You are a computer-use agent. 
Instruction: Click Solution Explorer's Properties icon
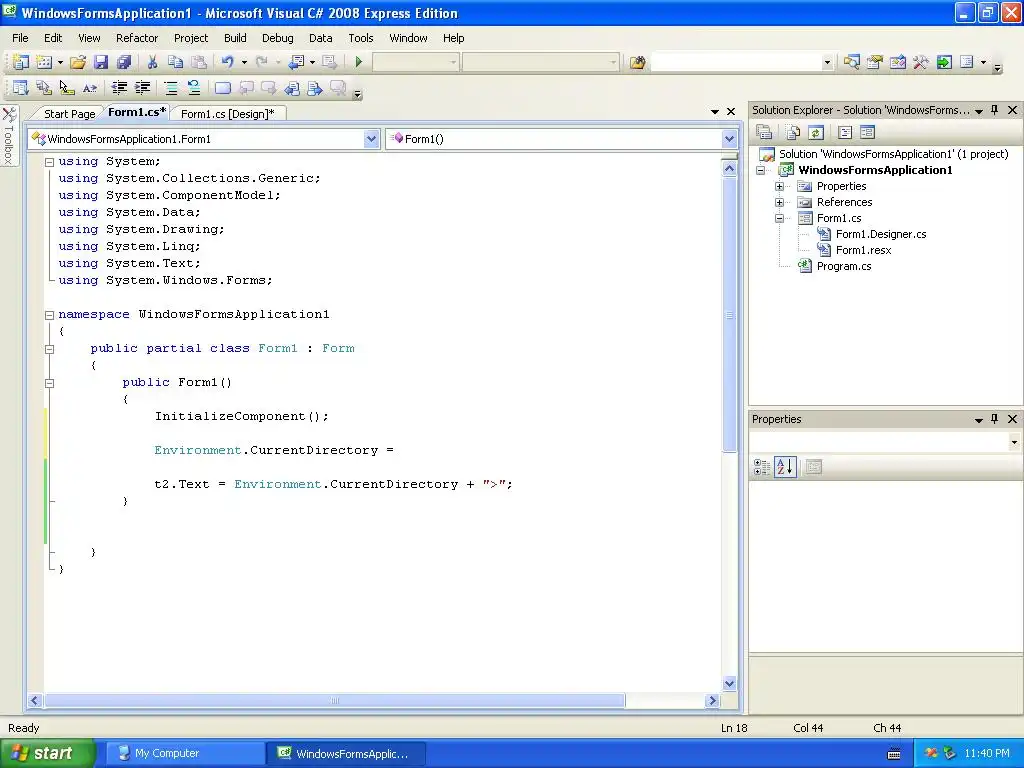click(x=764, y=133)
